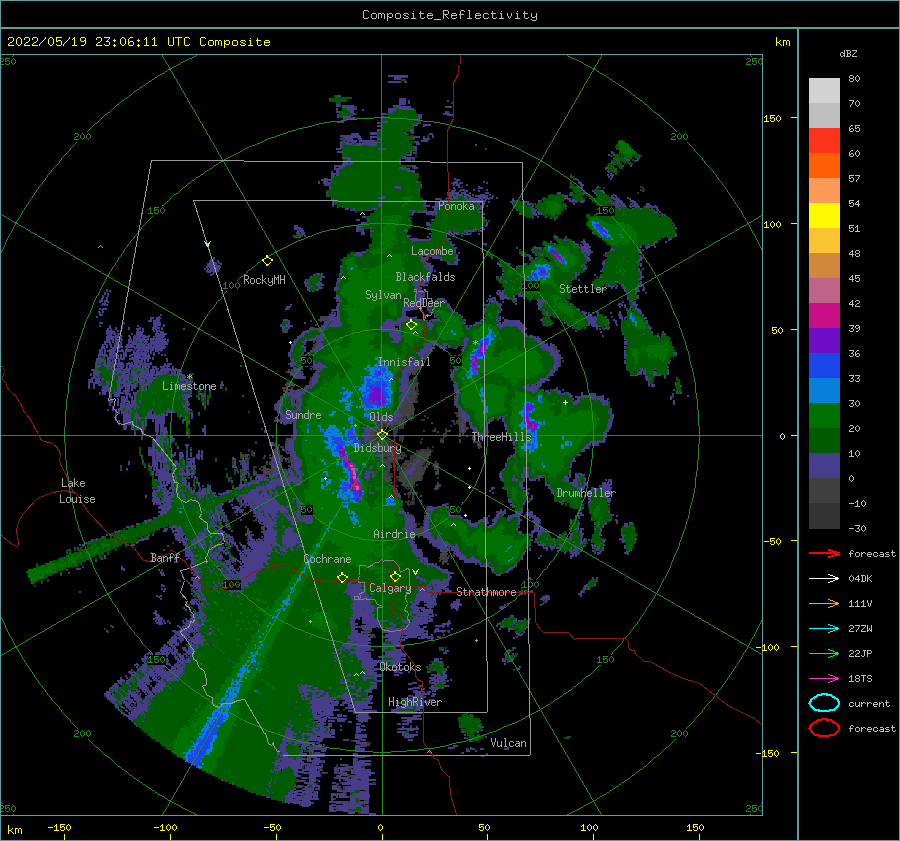
Task: Click the Olds town label
Action: coord(381,417)
